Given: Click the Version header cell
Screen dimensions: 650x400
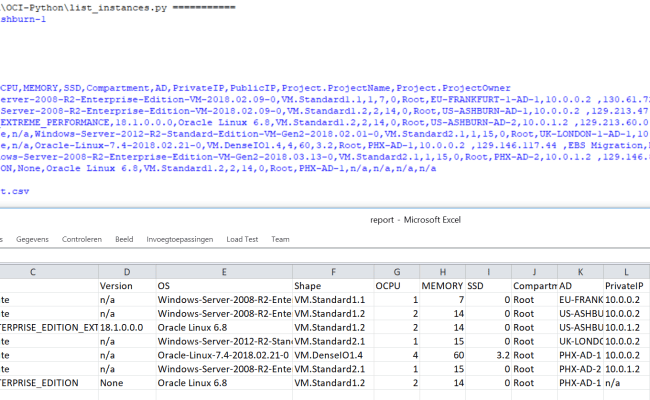Looking at the screenshot, I should 127,286.
